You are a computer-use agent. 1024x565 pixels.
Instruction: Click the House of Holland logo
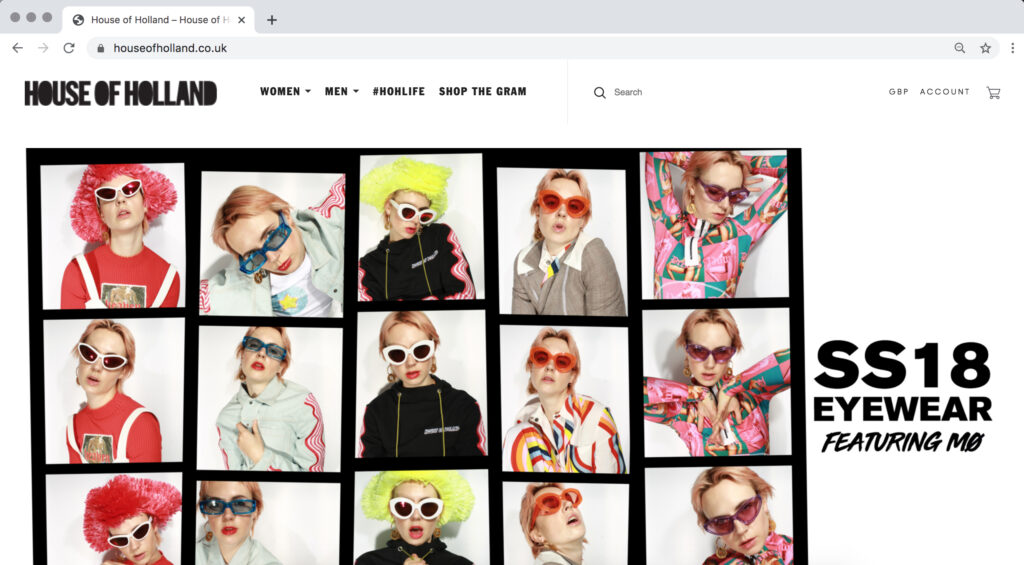[x=121, y=93]
